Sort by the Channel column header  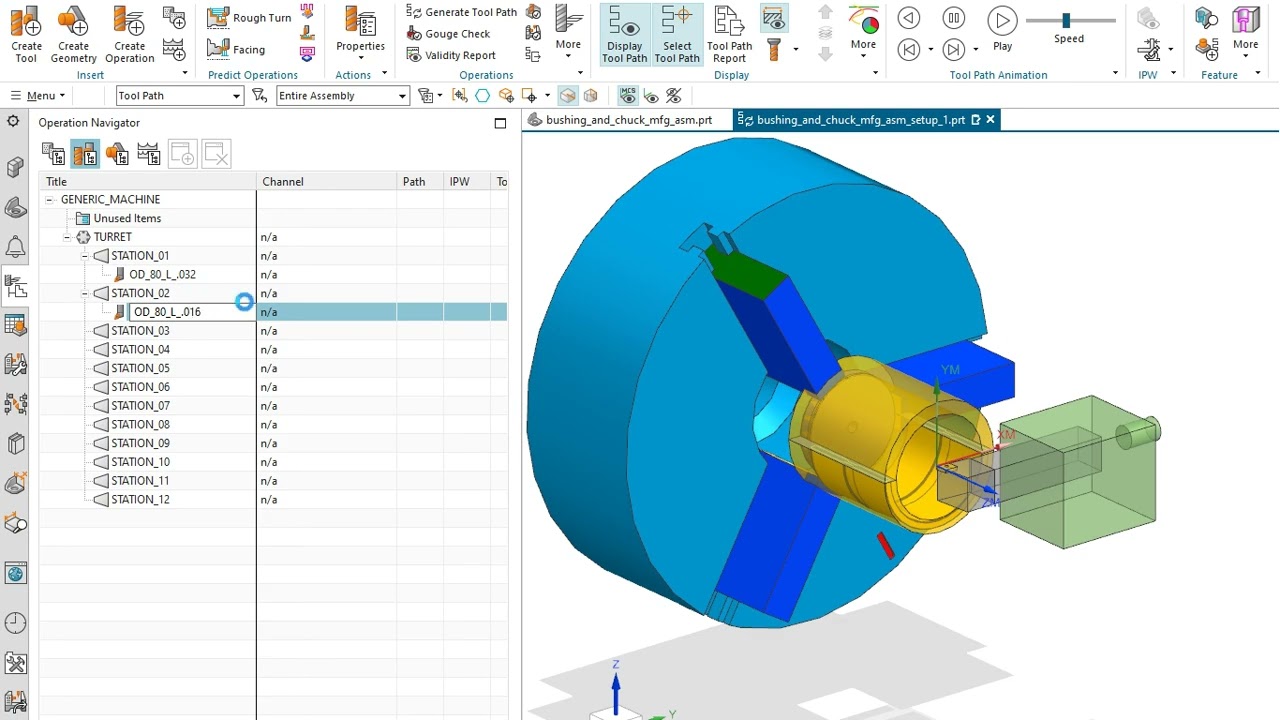tap(327, 182)
